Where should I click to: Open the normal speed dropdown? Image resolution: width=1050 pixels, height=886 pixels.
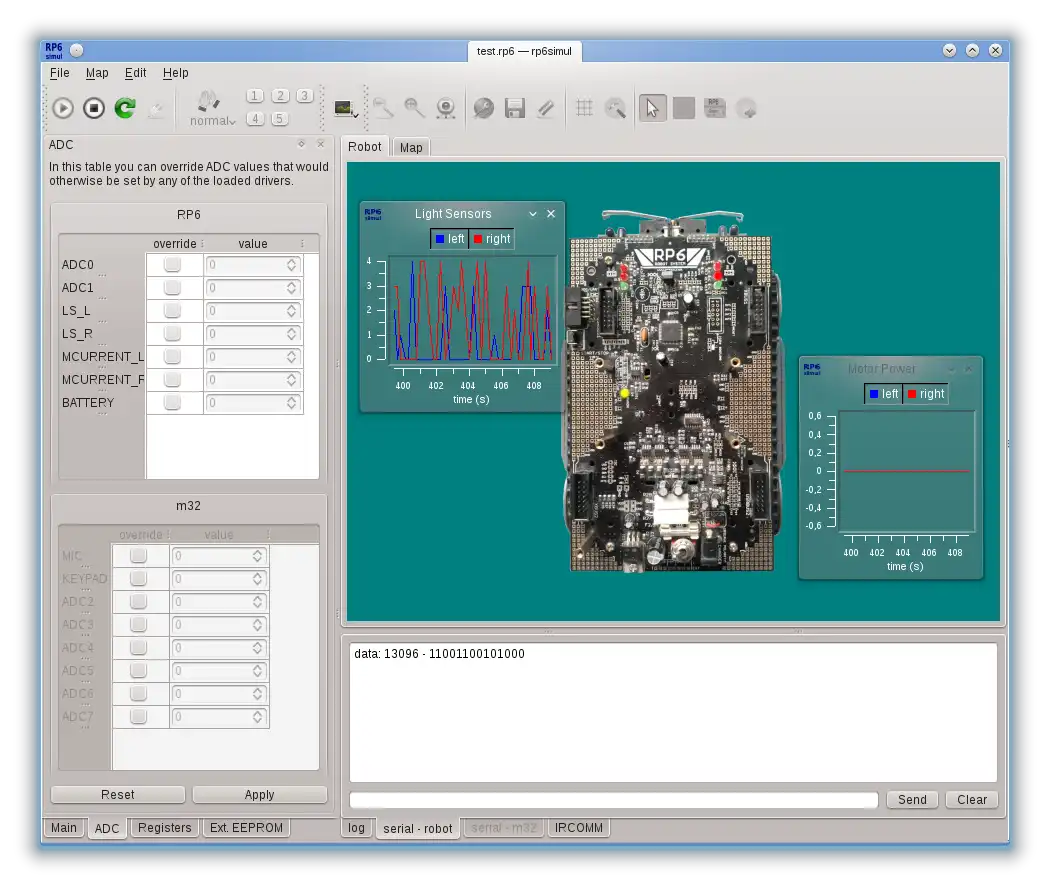[x=212, y=121]
